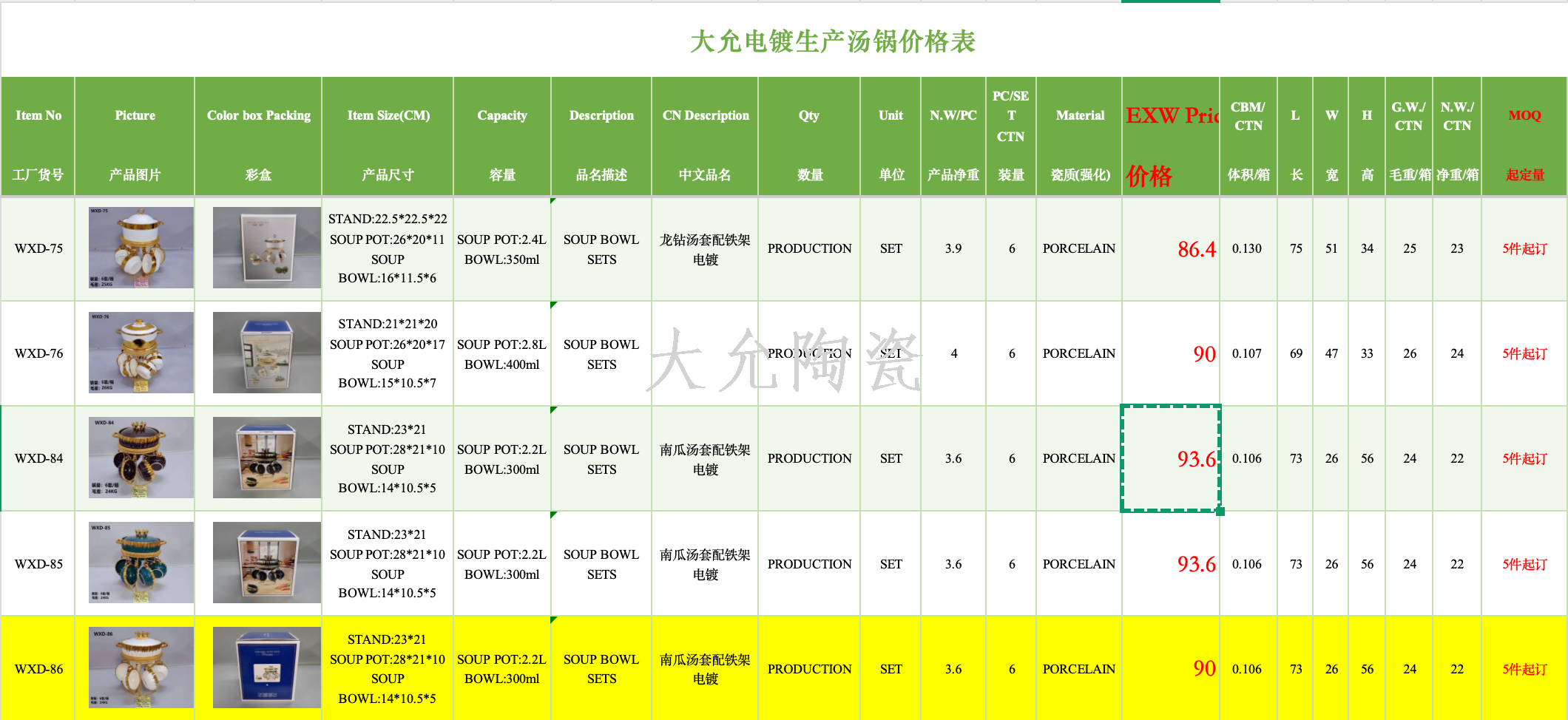Click the EXW Price header cell
The image size is (1568, 720).
tap(1171, 137)
